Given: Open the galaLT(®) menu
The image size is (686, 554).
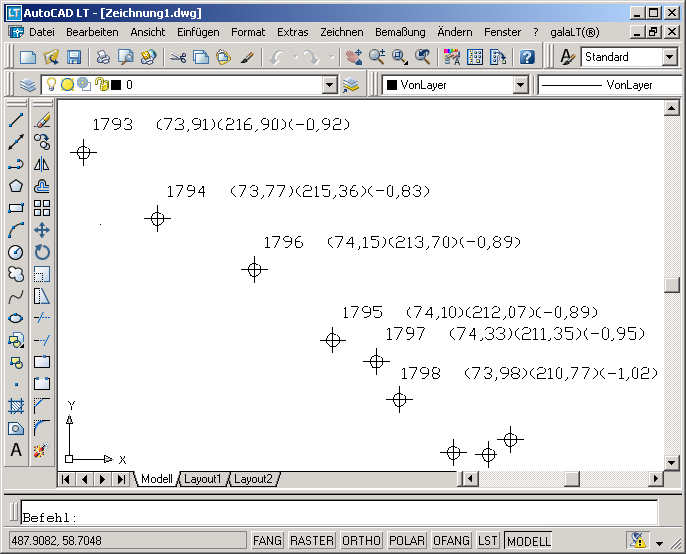Looking at the screenshot, I should pyautogui.click(x=575, y=32).
